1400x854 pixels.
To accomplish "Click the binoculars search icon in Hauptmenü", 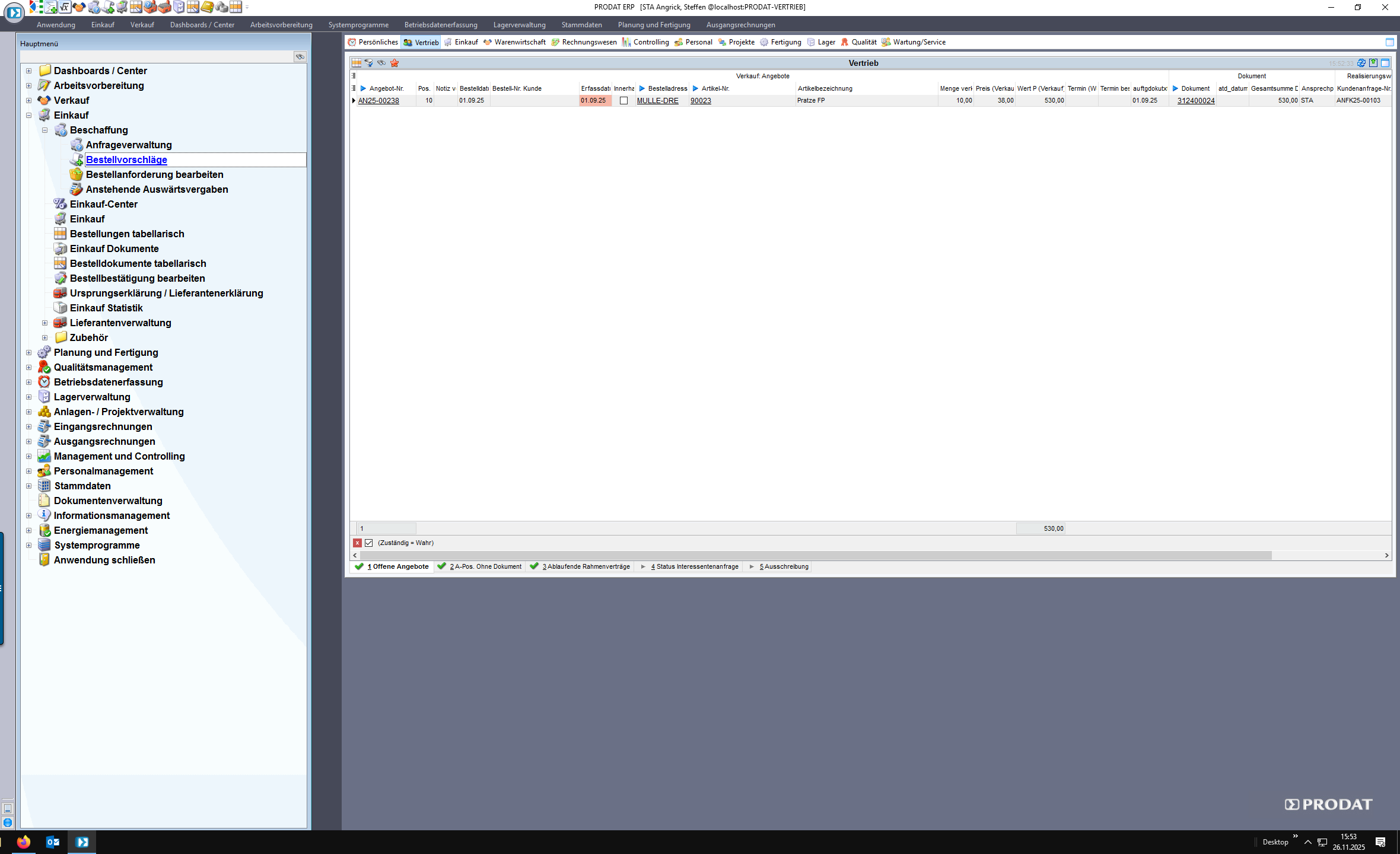I will click(300, 57).
